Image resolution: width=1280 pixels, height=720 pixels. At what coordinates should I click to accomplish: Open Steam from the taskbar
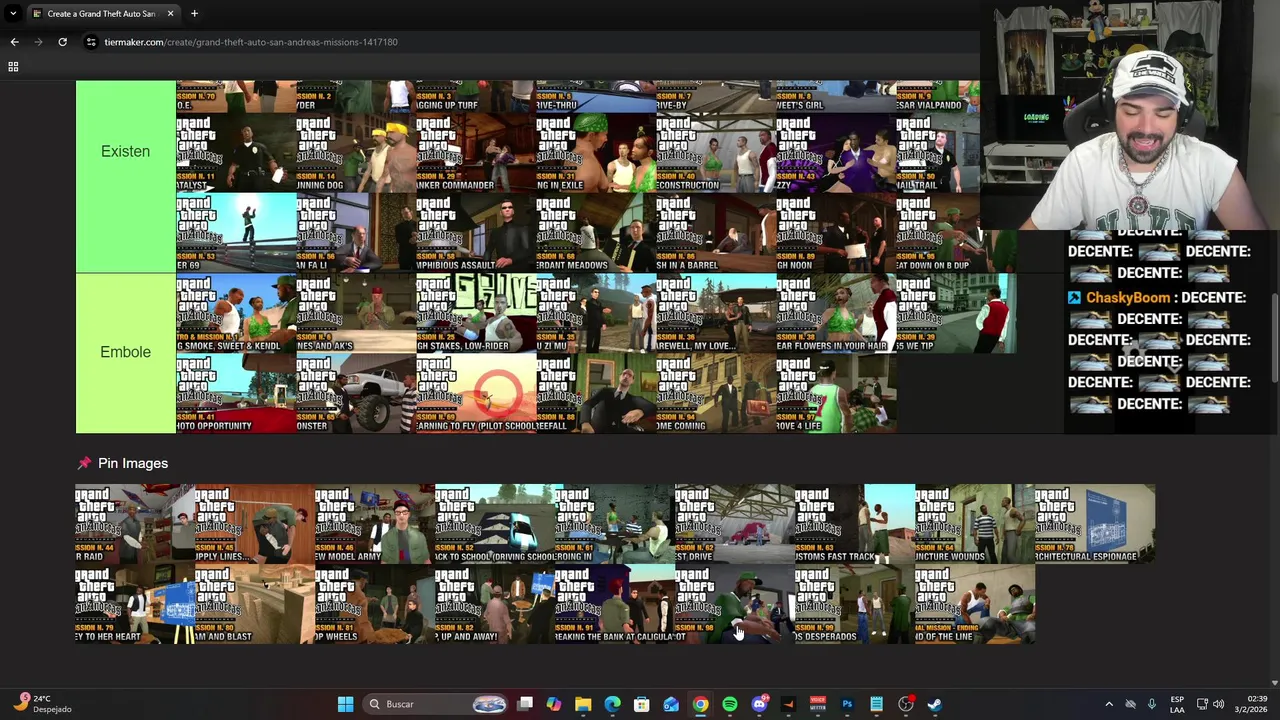[934, 704]
